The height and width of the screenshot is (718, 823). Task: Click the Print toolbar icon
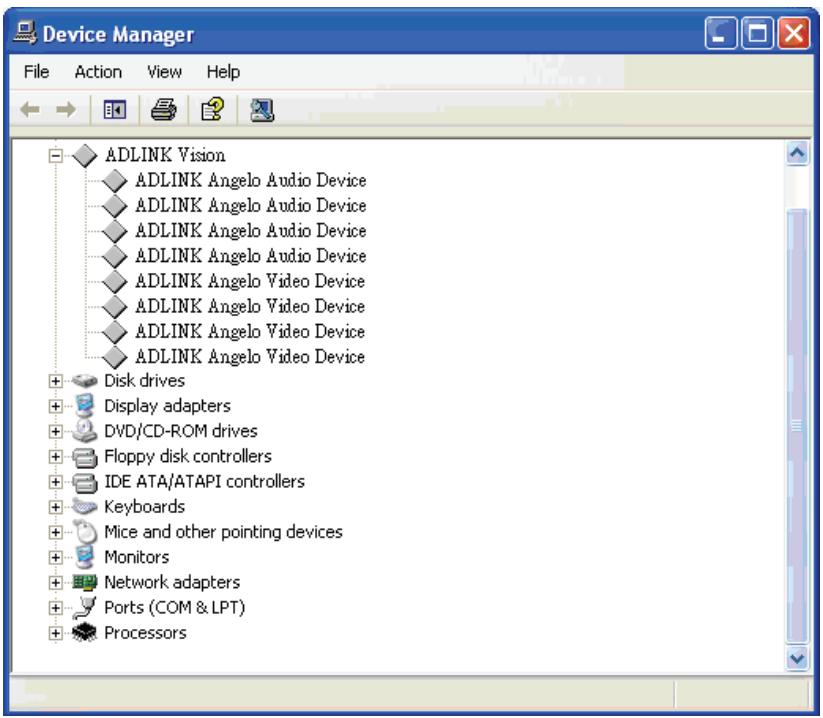pyautogui.click(x=164, y=110)
